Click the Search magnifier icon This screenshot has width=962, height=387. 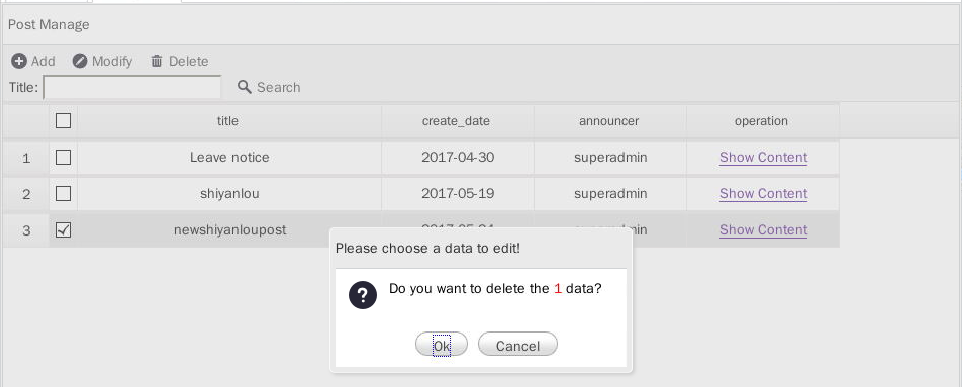point(245,86)
